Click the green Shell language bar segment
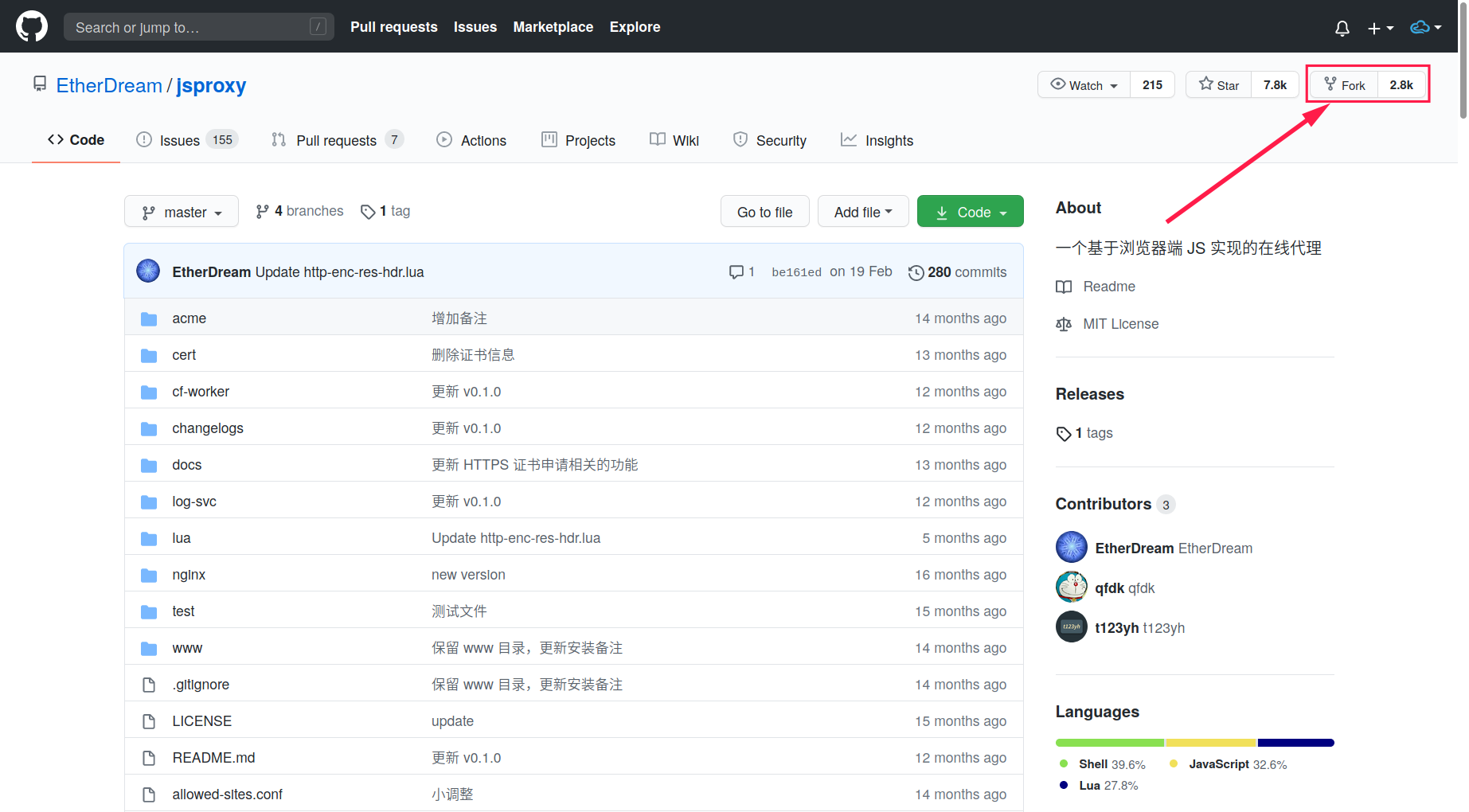 [1110, 743]
